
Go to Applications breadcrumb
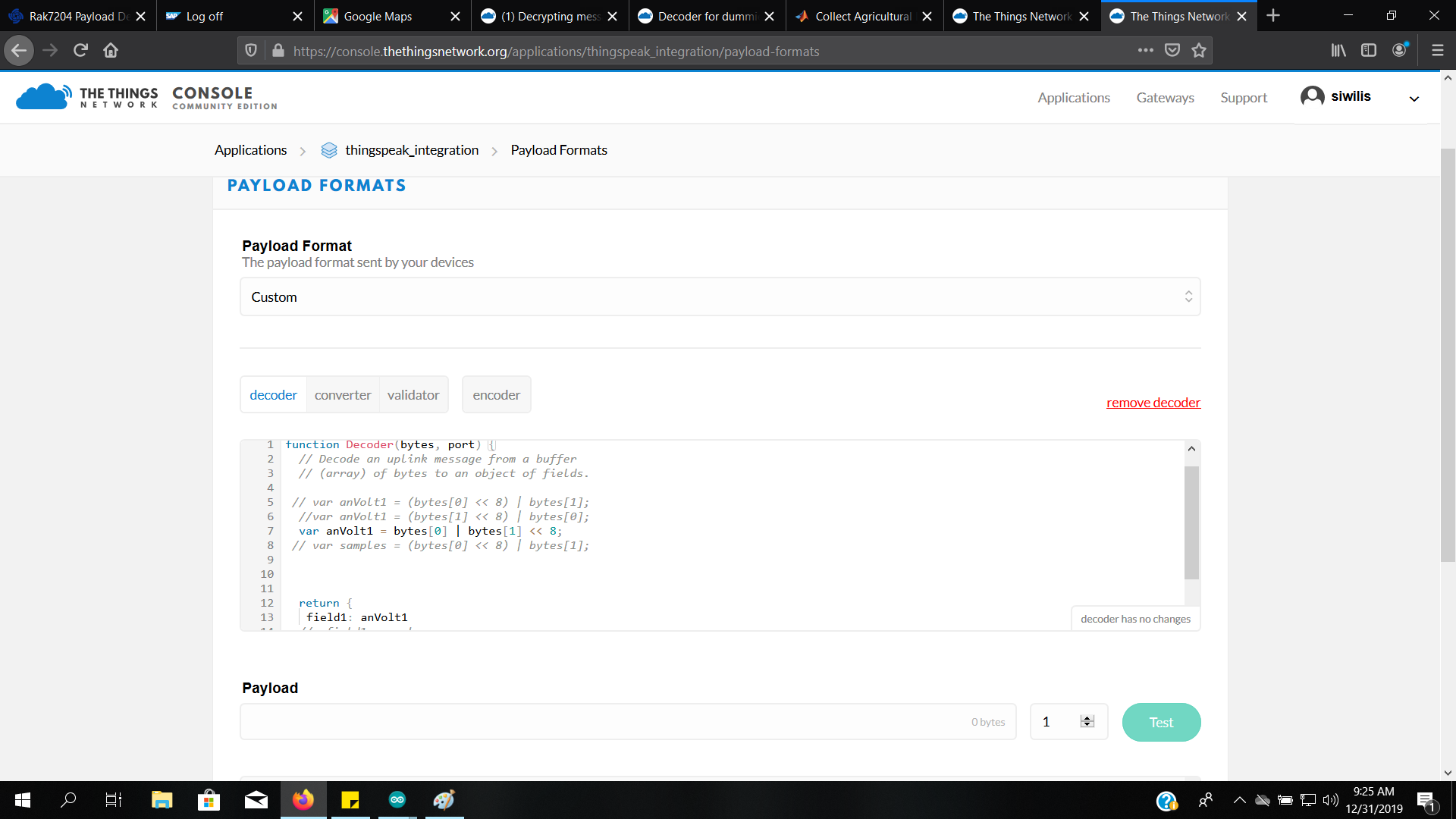(x=250, y=150)
